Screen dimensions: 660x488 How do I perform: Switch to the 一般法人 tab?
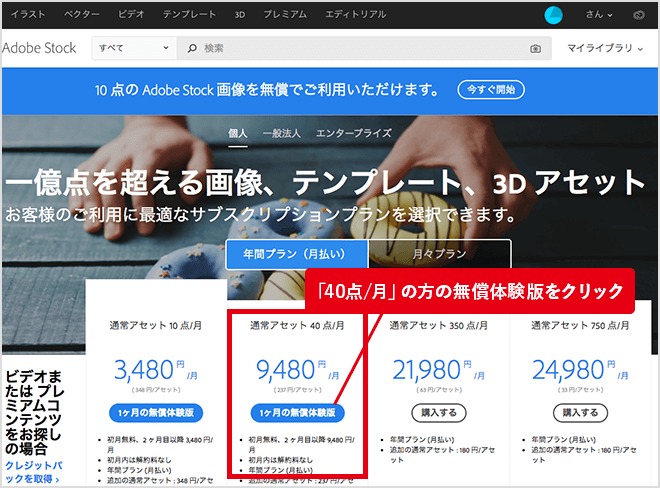click(282, 133)
